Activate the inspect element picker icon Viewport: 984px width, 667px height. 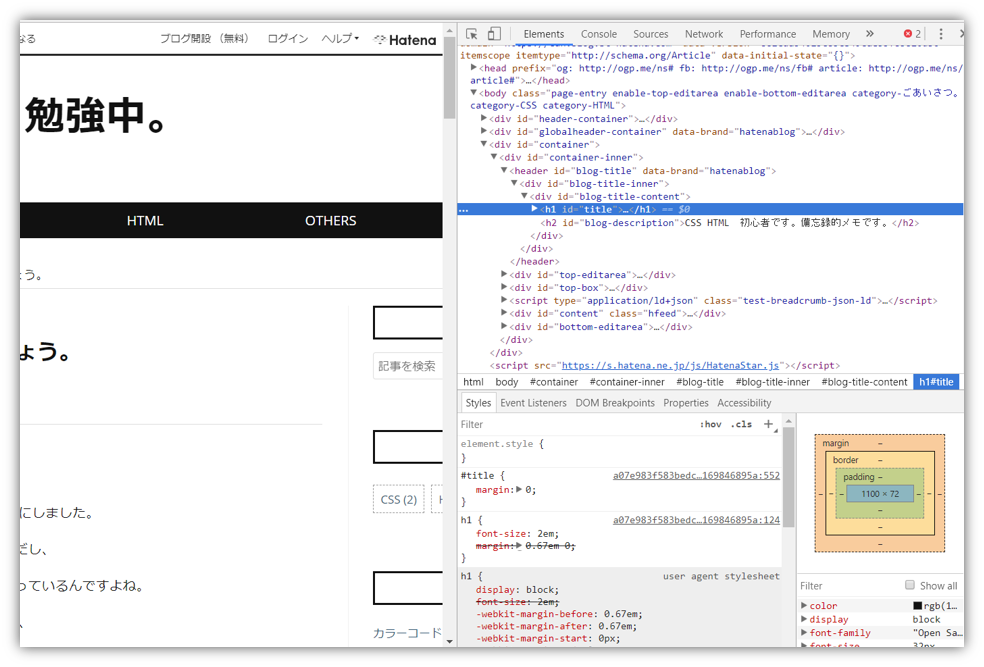(472, 34)
